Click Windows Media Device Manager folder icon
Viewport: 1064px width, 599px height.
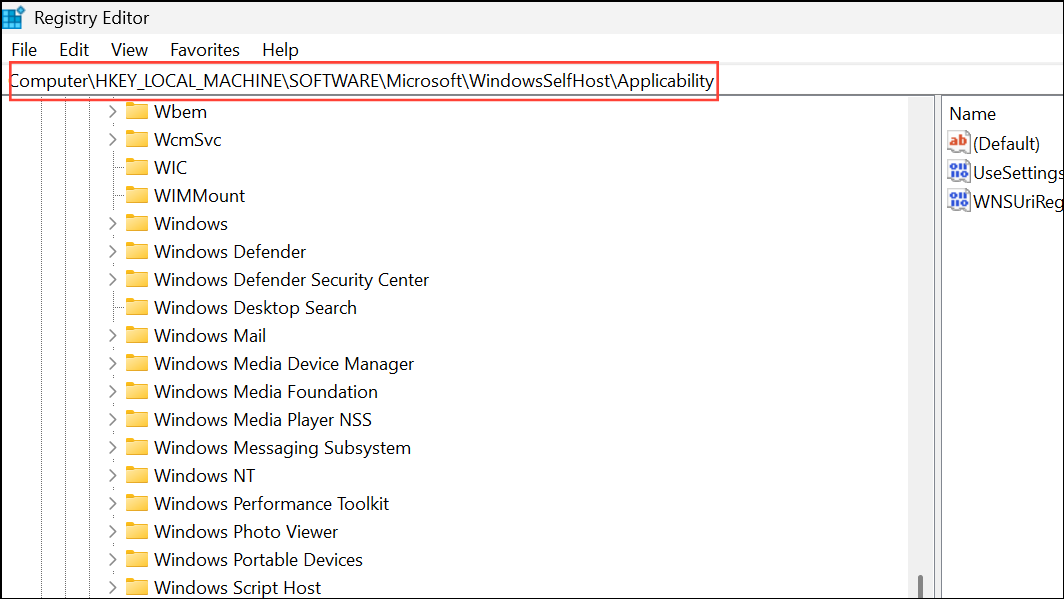[137, 363]
